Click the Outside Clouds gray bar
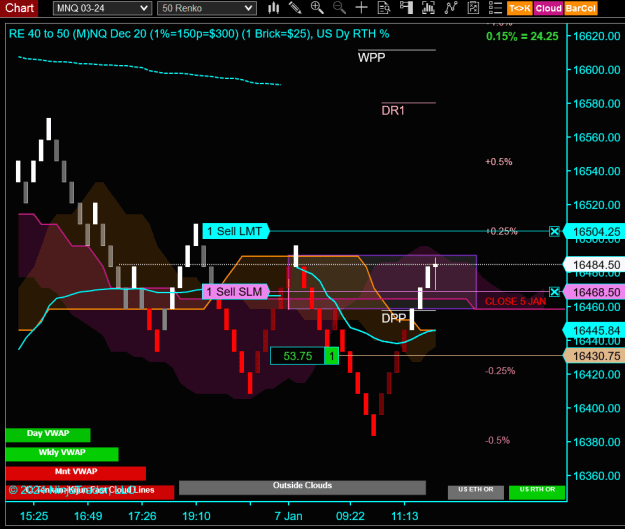625x529 pixels. (x=302, y=487)
